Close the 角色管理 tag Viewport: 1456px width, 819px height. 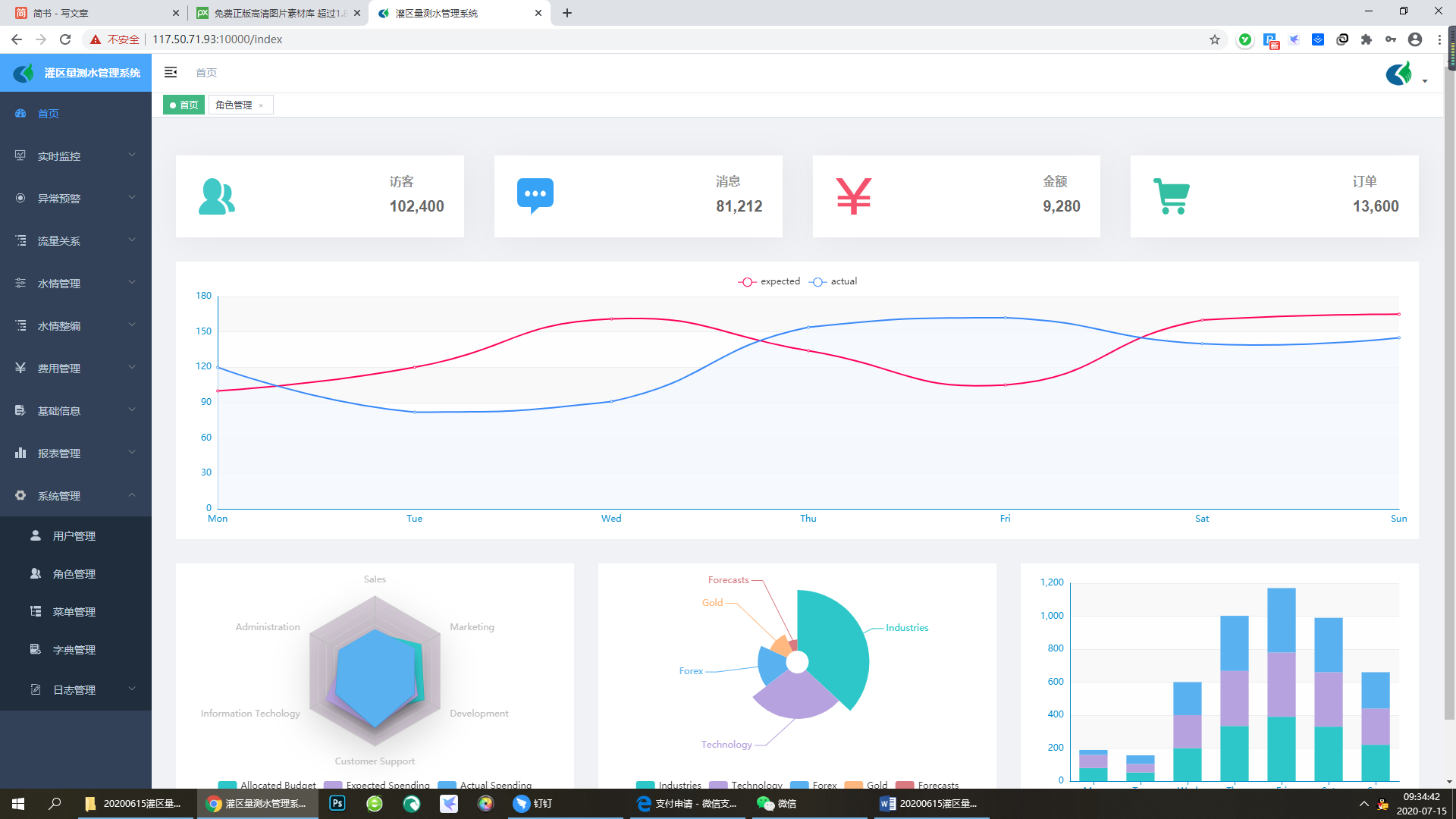coord(261,106)
